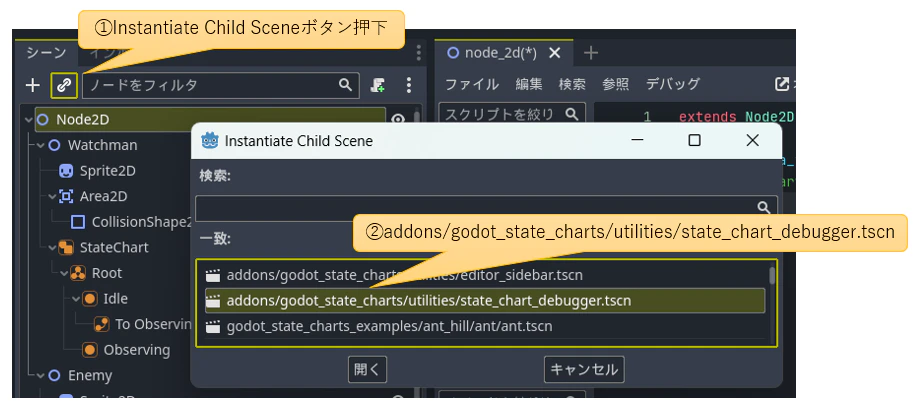This screenshot has height=401, width=916.
Task: Select the Node2D root node
Action: coord(210,120)
